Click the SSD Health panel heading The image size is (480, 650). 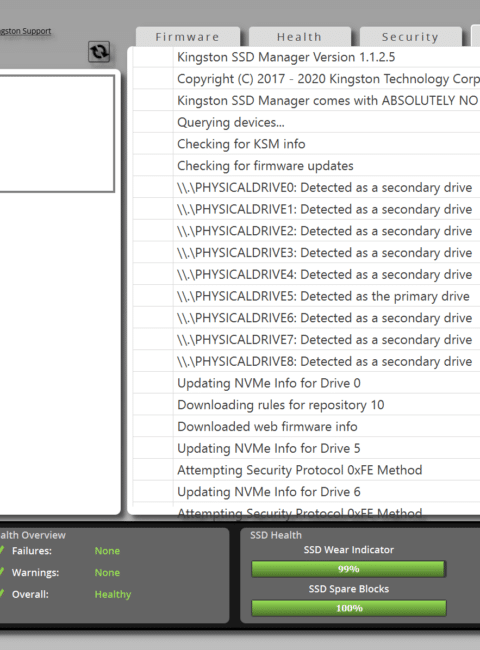point(276,535)
